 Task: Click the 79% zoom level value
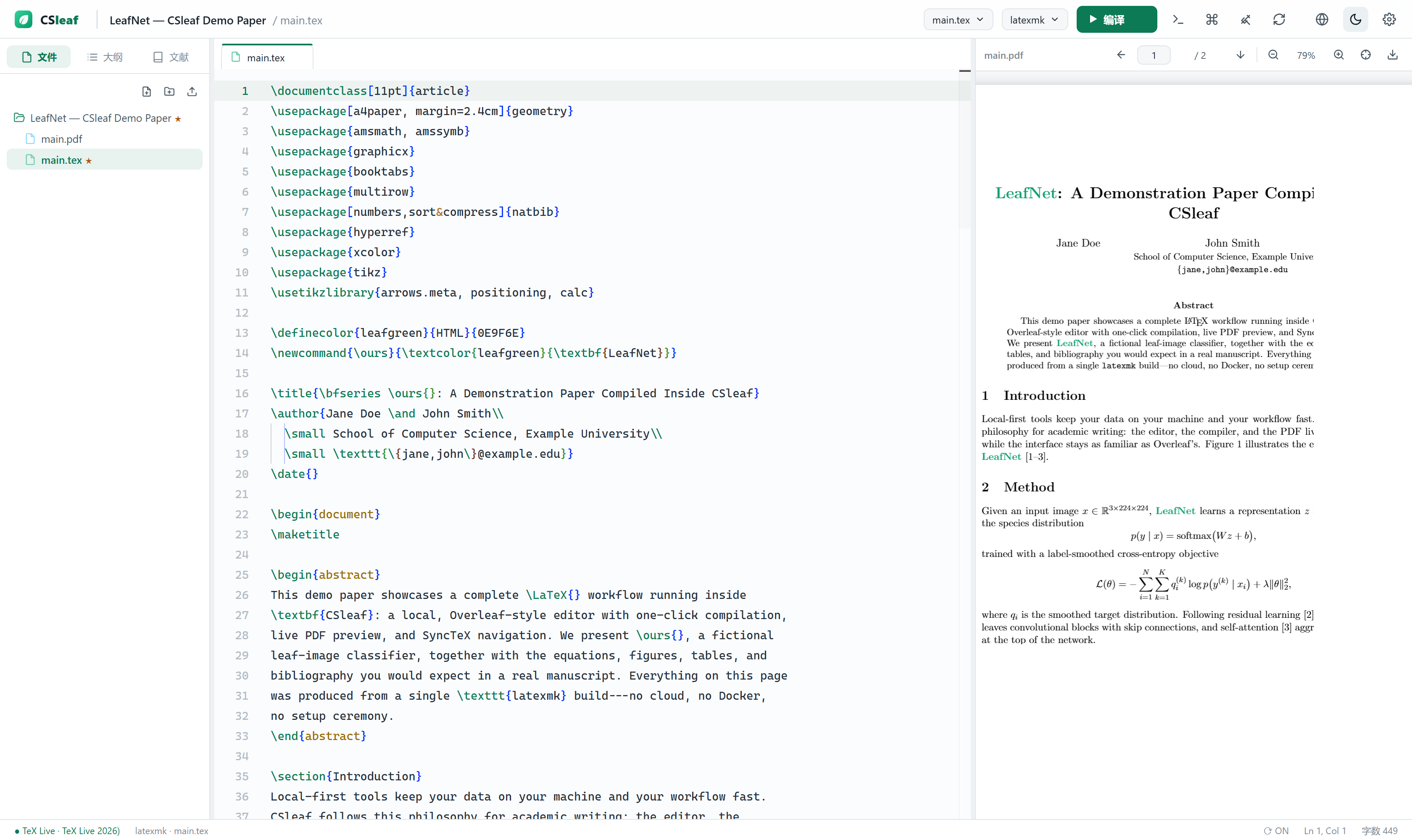(x=1306, y=55)
